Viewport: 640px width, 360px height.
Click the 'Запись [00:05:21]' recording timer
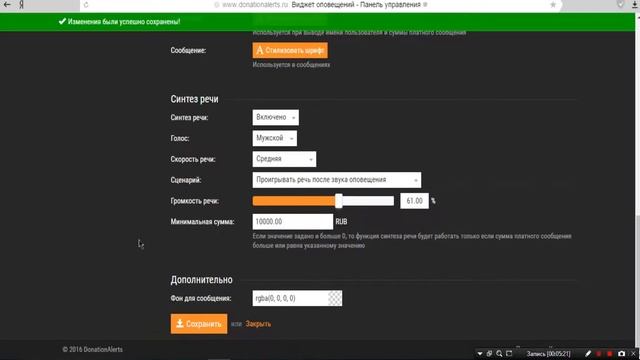(548, 353)
